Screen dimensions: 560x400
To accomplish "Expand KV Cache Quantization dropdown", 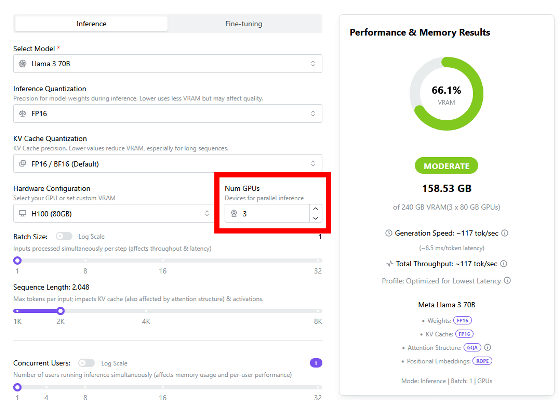I will point(168,164).
